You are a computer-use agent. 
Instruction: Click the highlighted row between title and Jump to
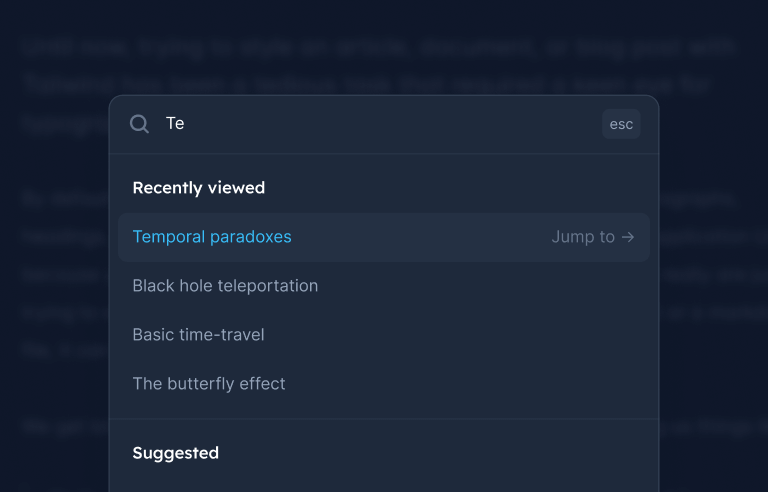pyautogui.click(x=420, y=237)
